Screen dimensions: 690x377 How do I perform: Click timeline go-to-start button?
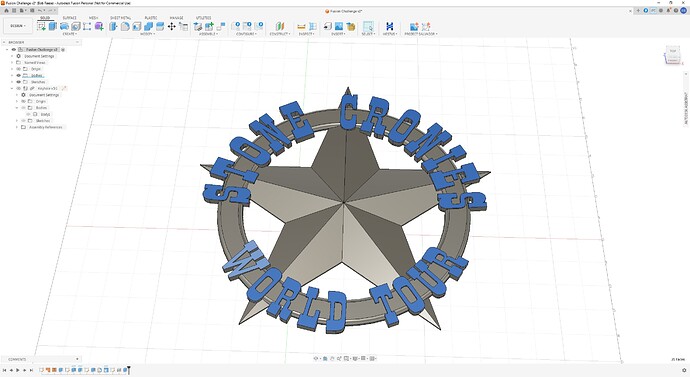5,370
